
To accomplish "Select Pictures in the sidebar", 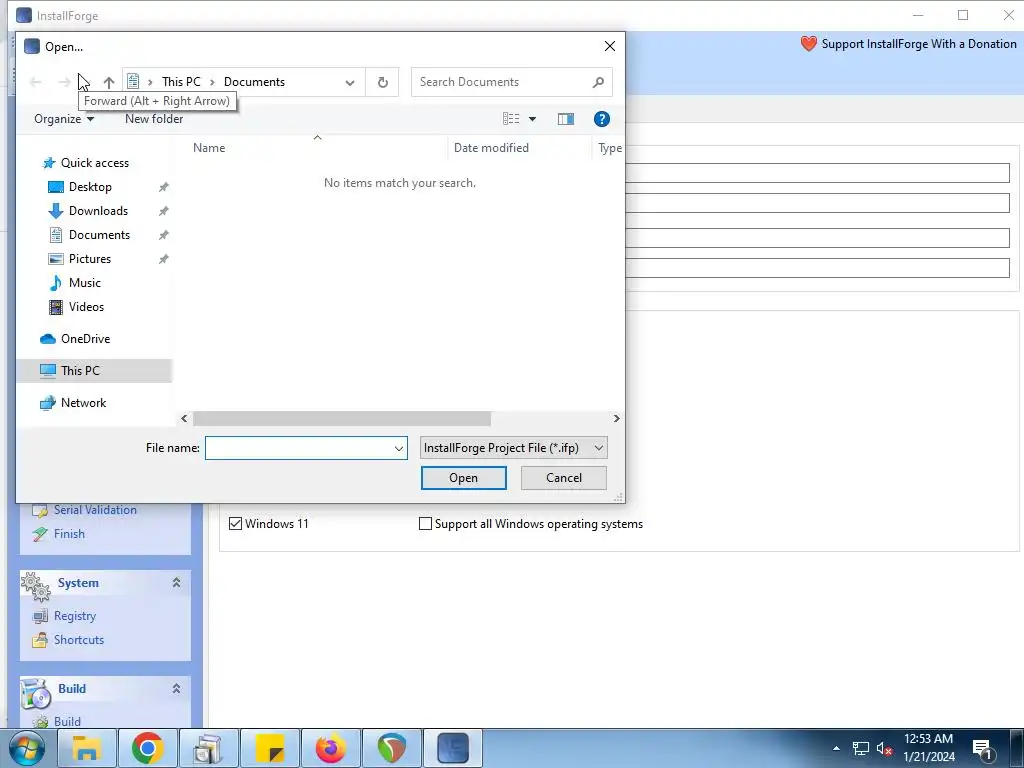I will point(90,259).
